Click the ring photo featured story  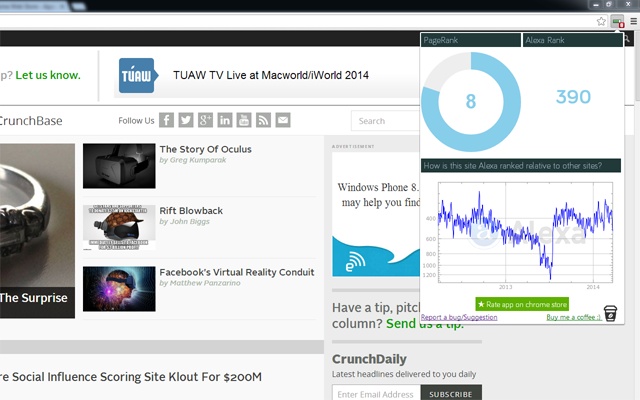click(37, 230)
